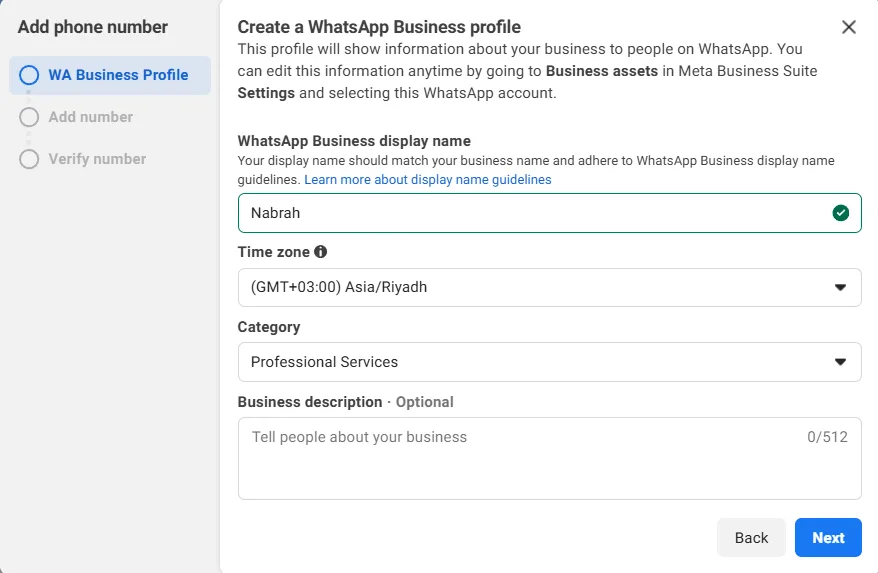Click the Time zone info icon
Screen dimensions: 878x573
coord(320,252)
